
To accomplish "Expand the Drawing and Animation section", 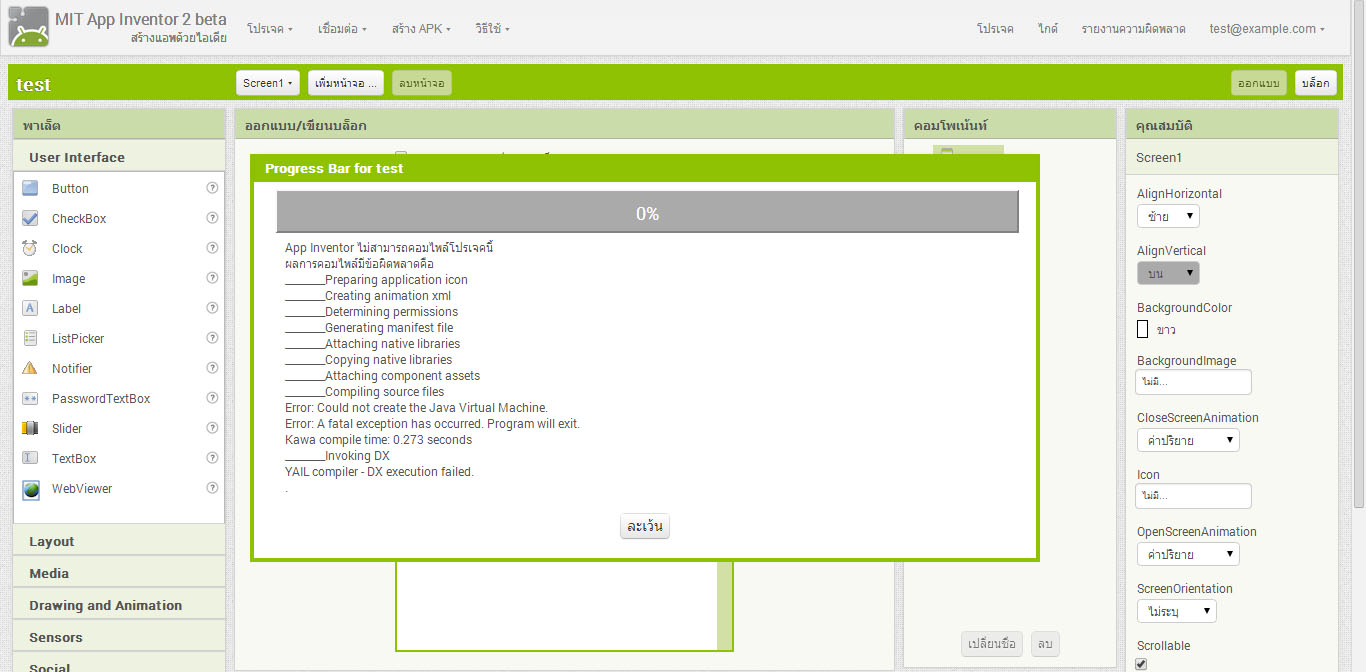I will point(119,605).
